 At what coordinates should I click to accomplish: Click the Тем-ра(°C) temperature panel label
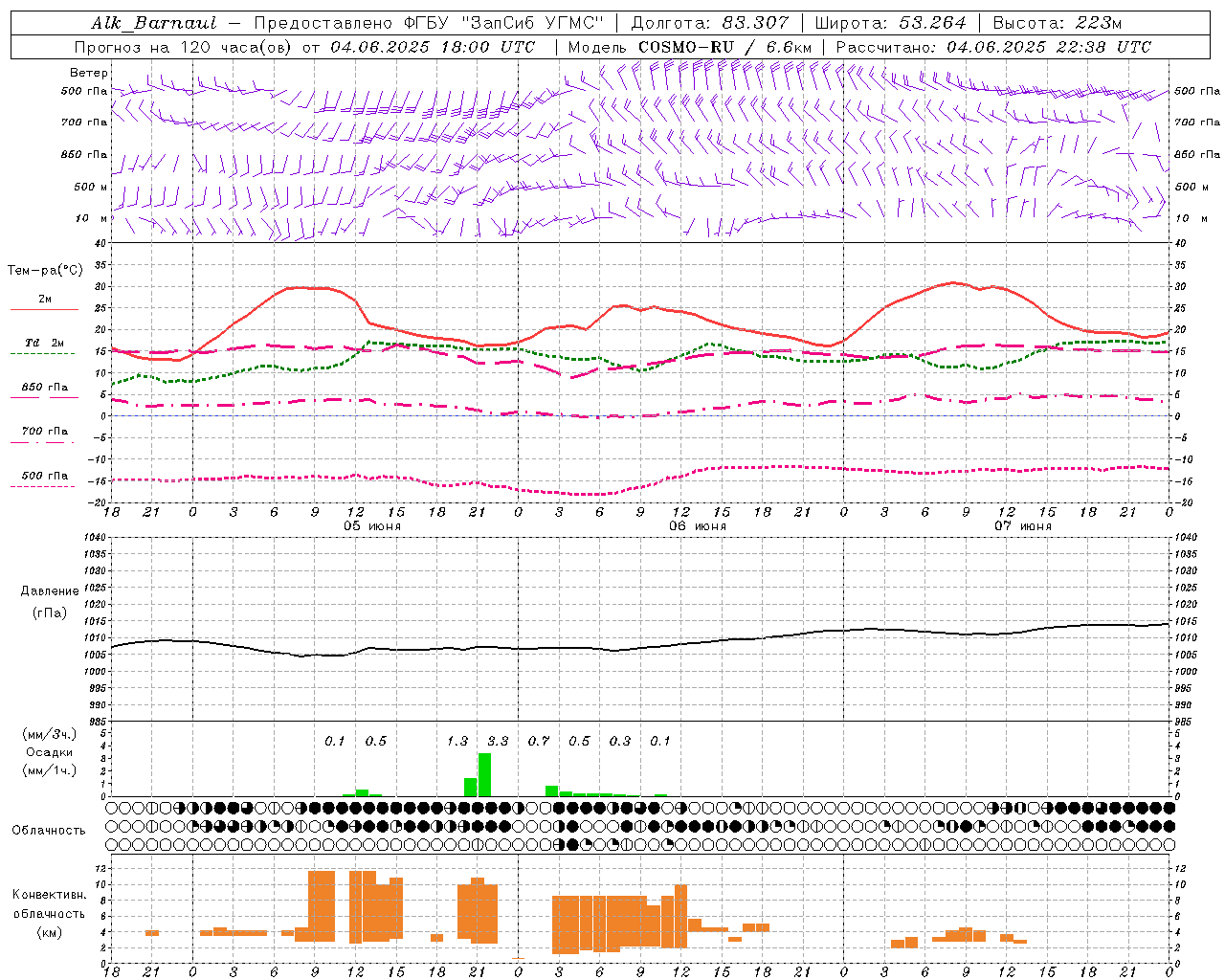pos(45,271)
